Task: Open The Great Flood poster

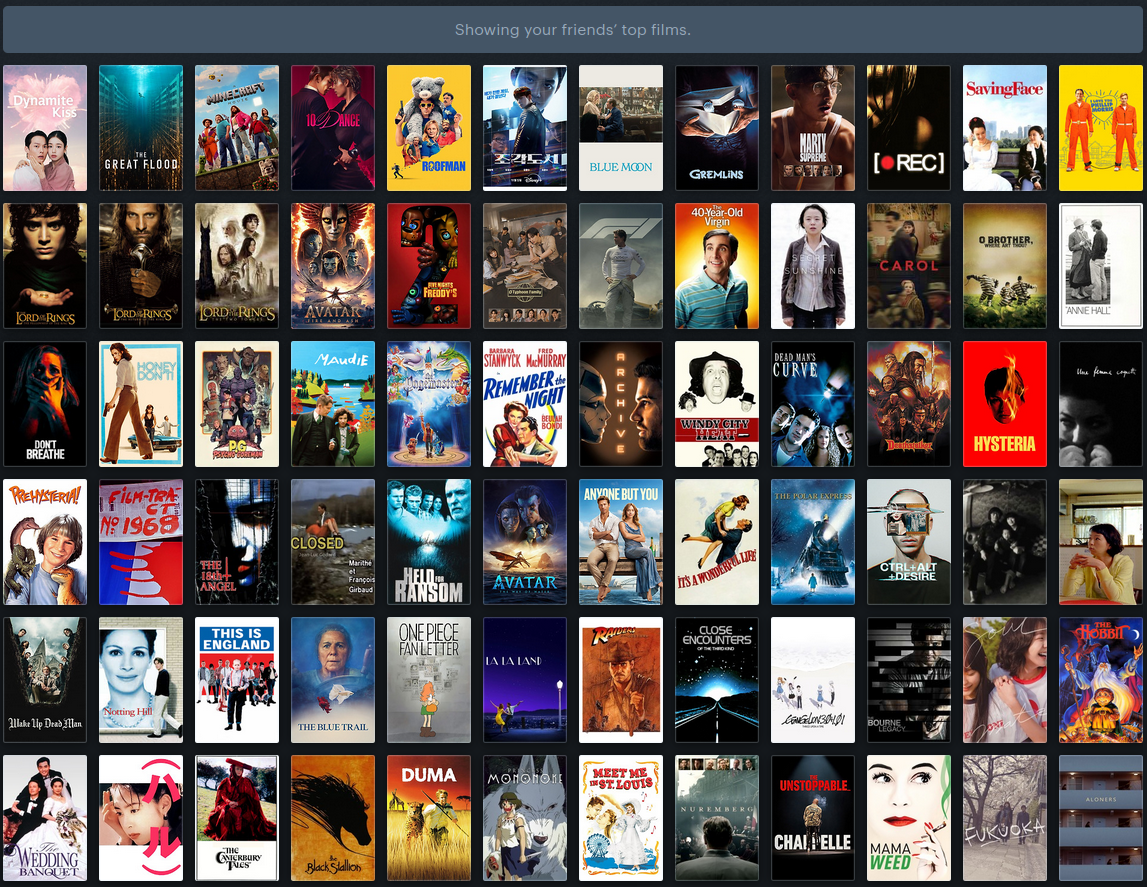Action: pos(141,128)
